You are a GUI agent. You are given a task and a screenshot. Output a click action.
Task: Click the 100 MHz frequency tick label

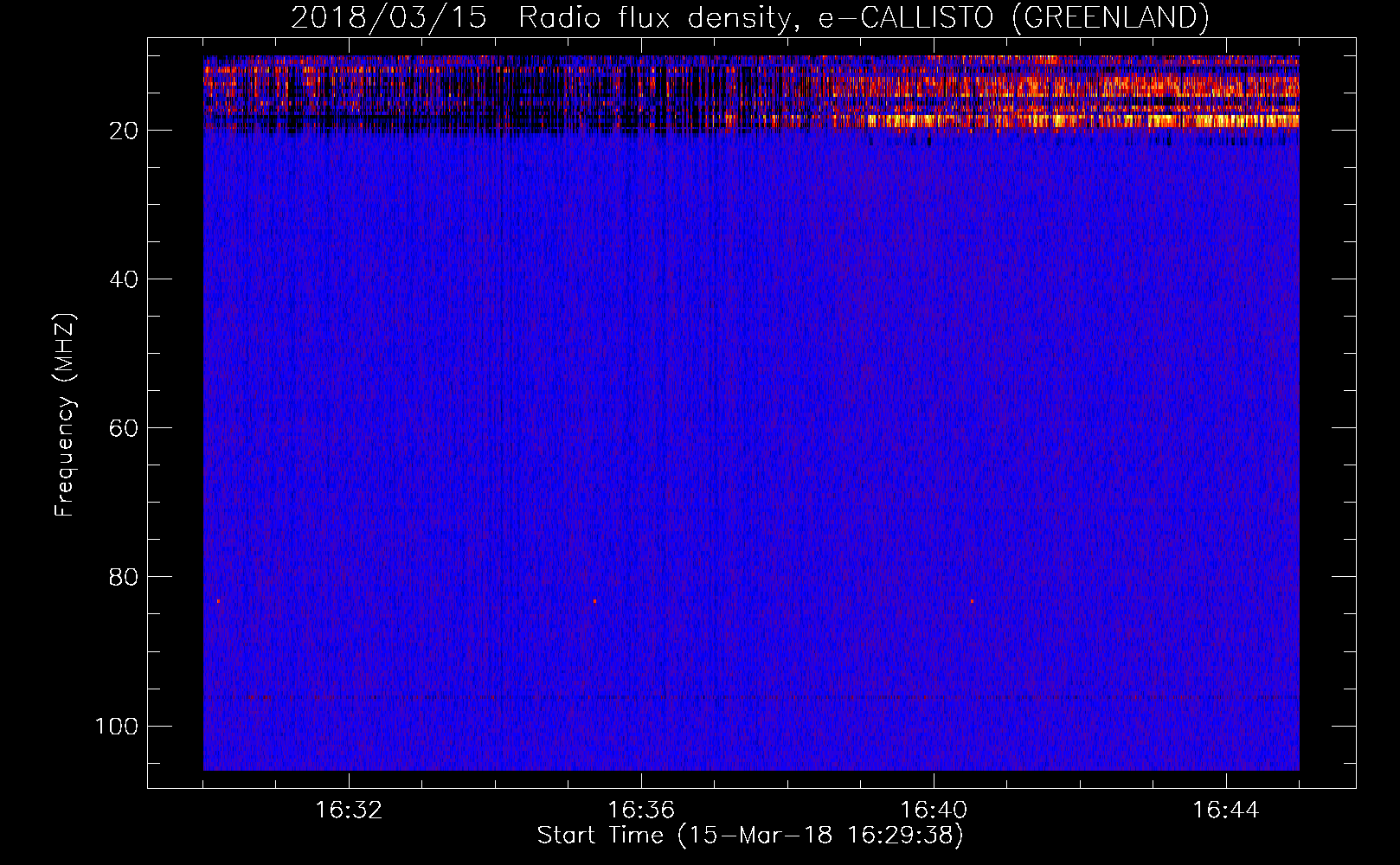[x=117, y=726]
